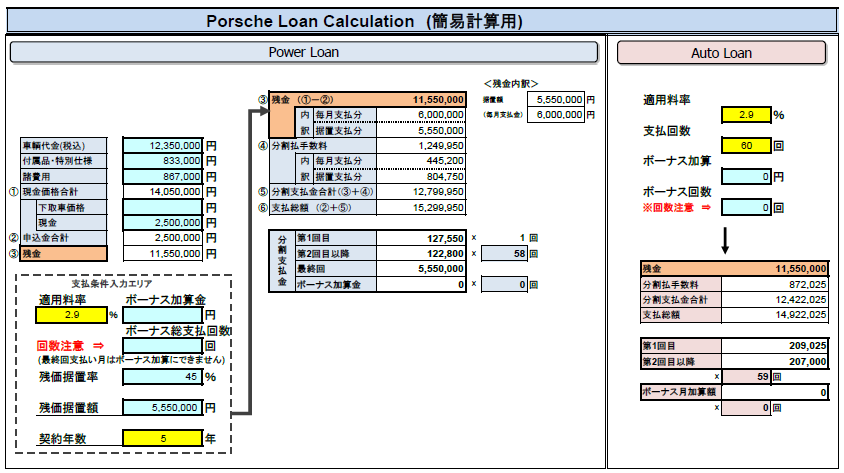Select Power Loan 残金(①-②) orange header cell
844x473 pixels.
tap(368, 100)
